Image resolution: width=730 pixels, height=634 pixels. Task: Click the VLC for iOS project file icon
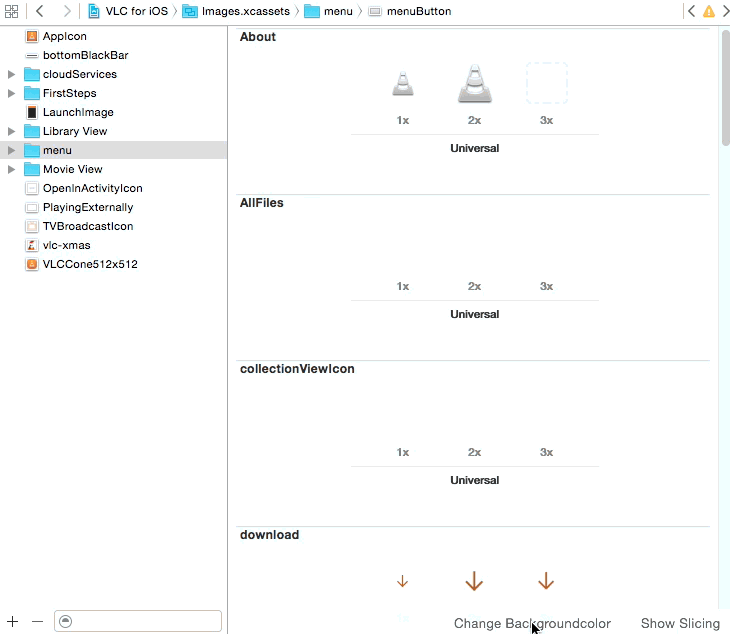[94, 11]
